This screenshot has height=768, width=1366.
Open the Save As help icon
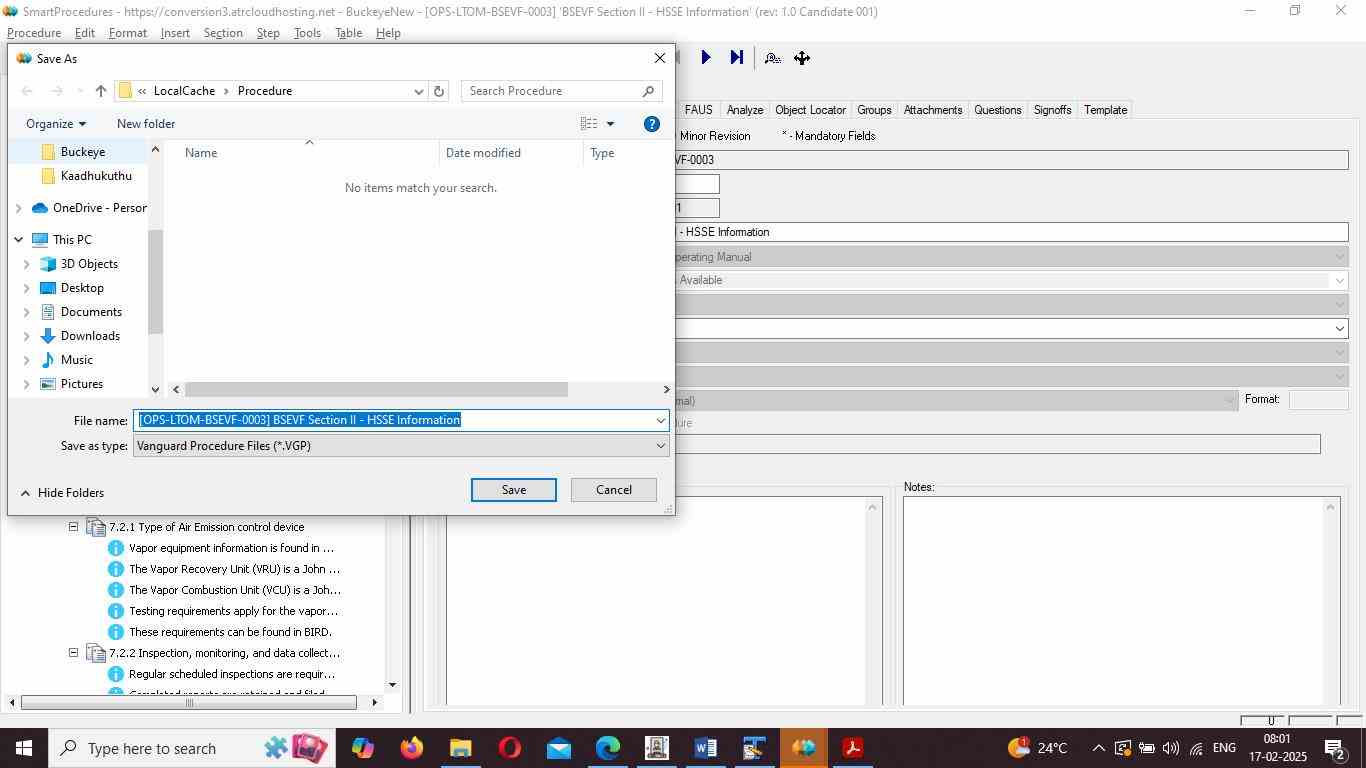point(651,124)
